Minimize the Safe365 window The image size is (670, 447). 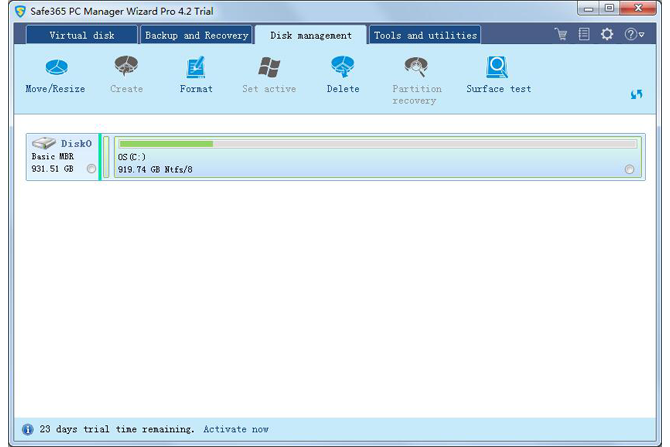pos(588,9)
